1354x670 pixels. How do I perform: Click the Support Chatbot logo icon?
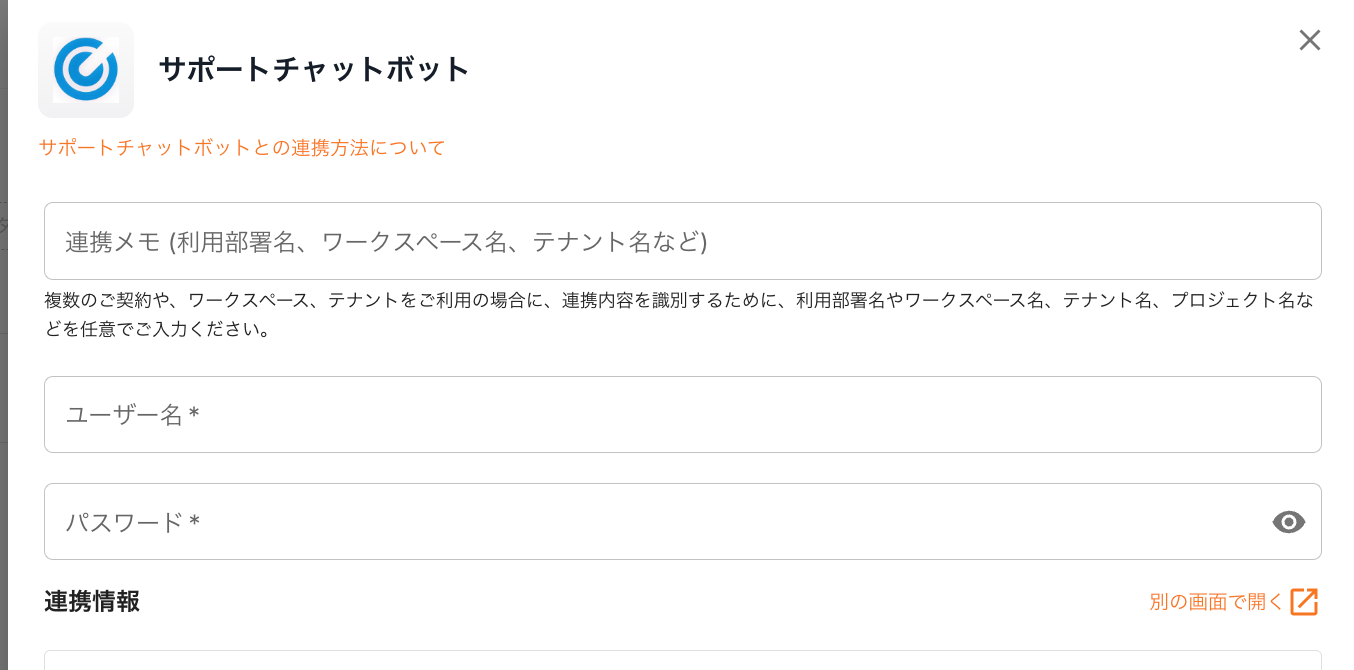point(86,70)
